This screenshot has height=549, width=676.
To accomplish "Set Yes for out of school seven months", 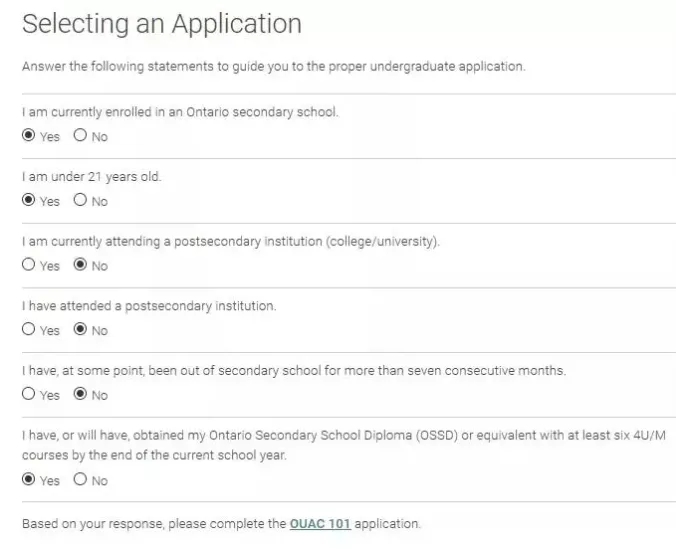I will click(x=28, y=394).
